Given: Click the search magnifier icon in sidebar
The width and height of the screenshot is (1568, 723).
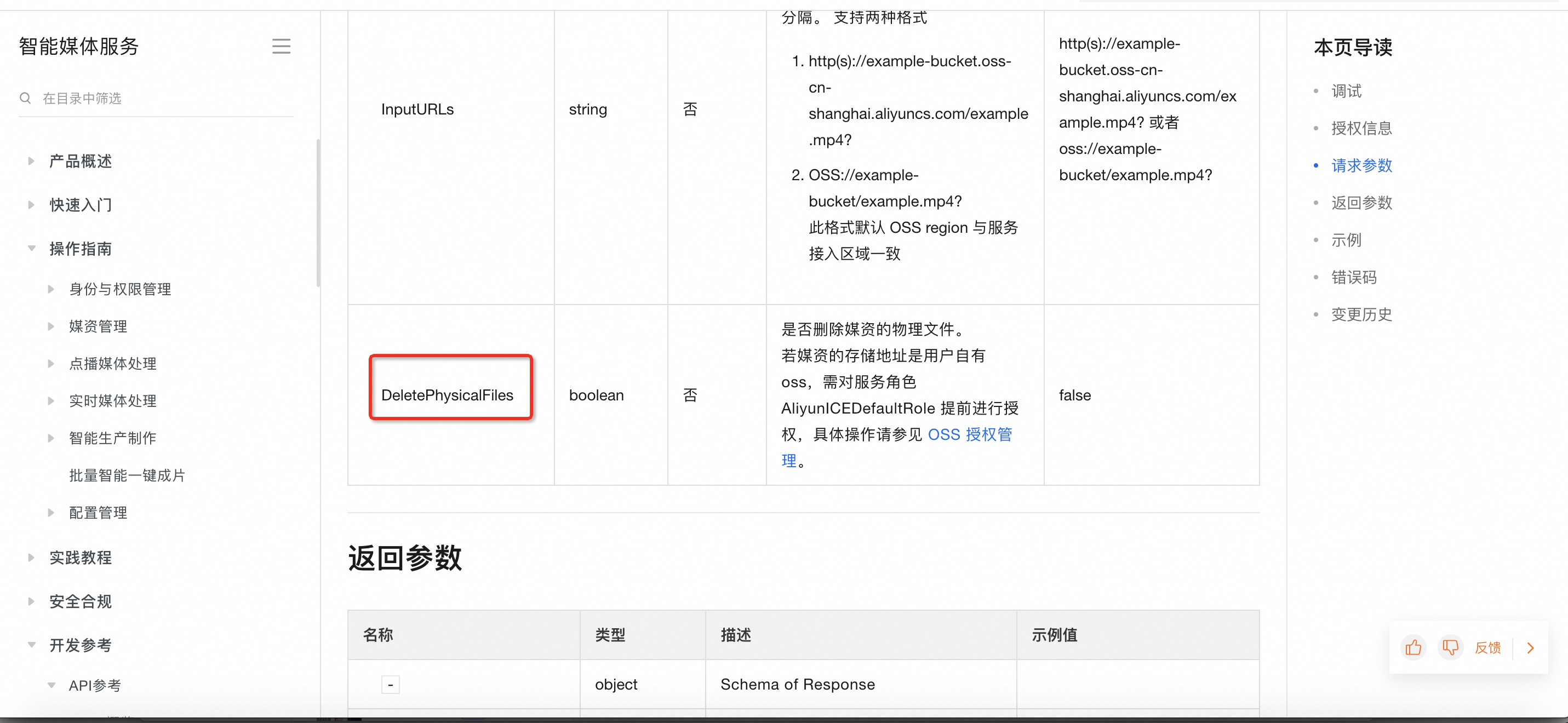Looking at the screenshot, I should 25,98.
